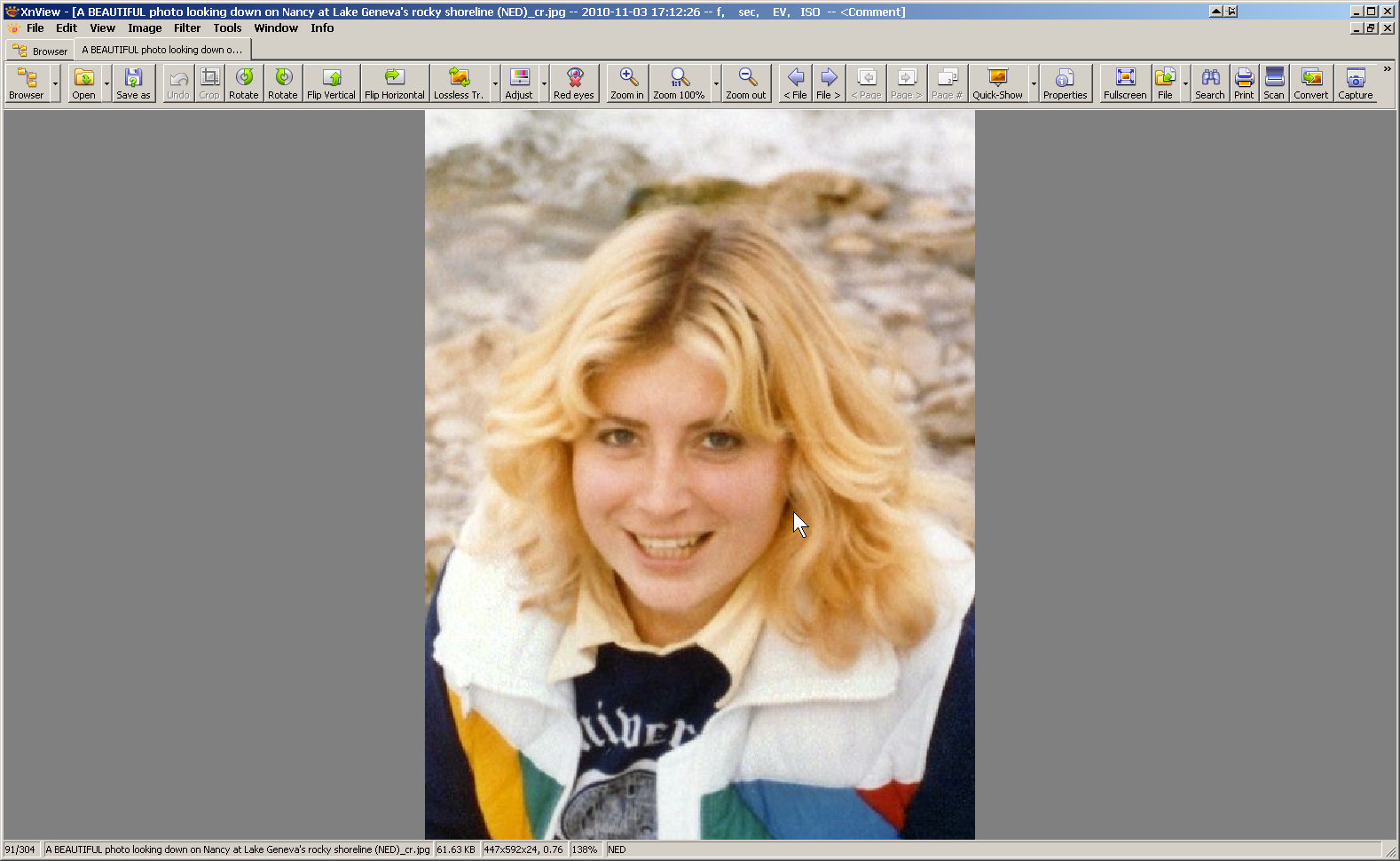Click the Lossless Tr. button

tap(459, 83)
